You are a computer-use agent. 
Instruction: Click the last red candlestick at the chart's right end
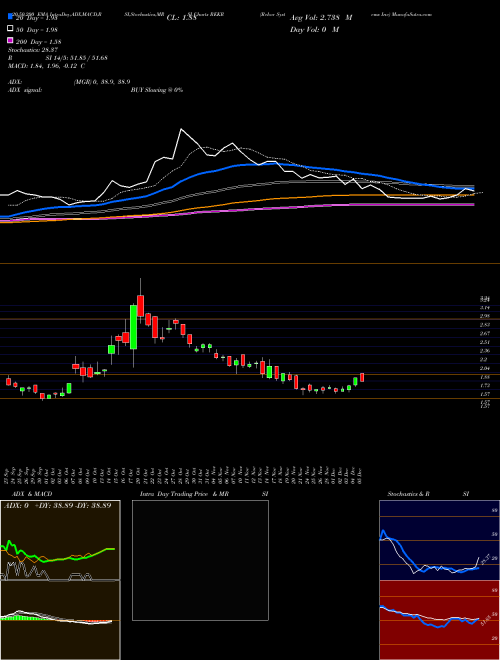click(x=362, y=377)
